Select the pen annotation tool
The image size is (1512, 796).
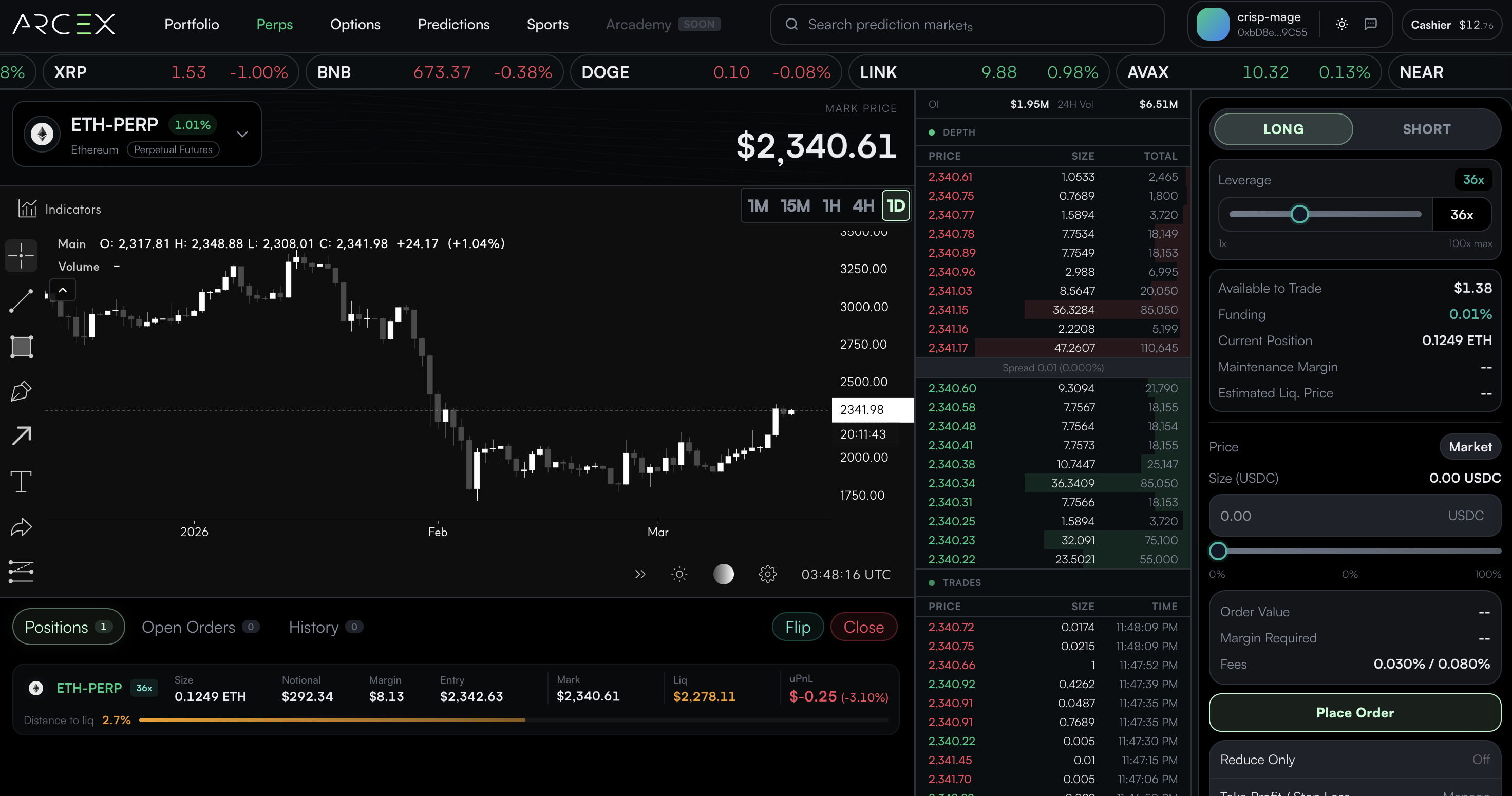point(21,390)
